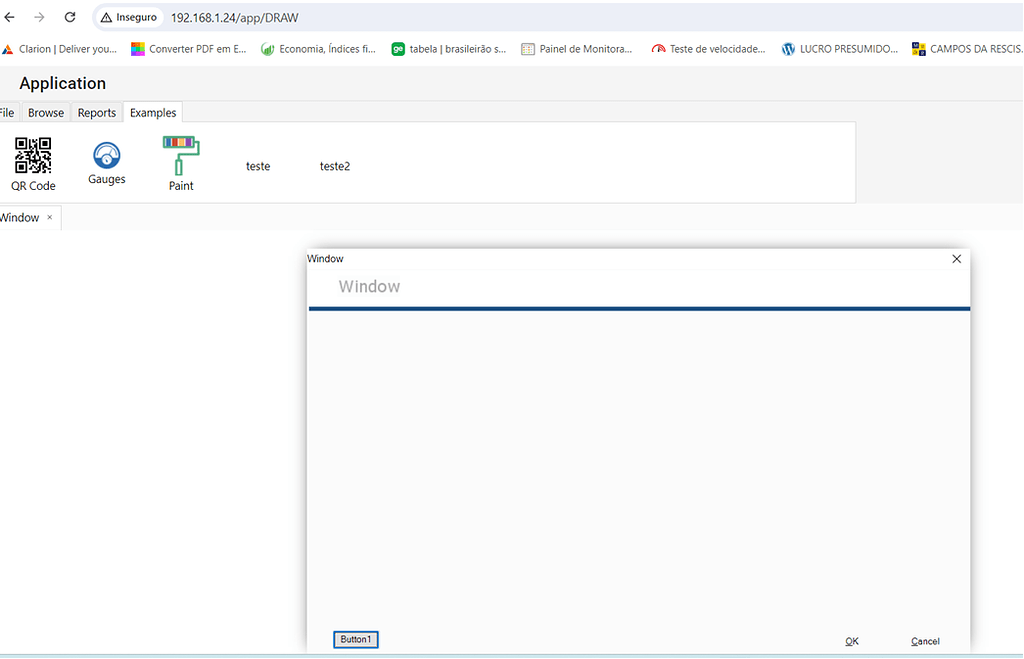Launch the Paint tool
The height and width of the screenshot is (659, 1024).
pyautogui.click(x=181, y=163)
